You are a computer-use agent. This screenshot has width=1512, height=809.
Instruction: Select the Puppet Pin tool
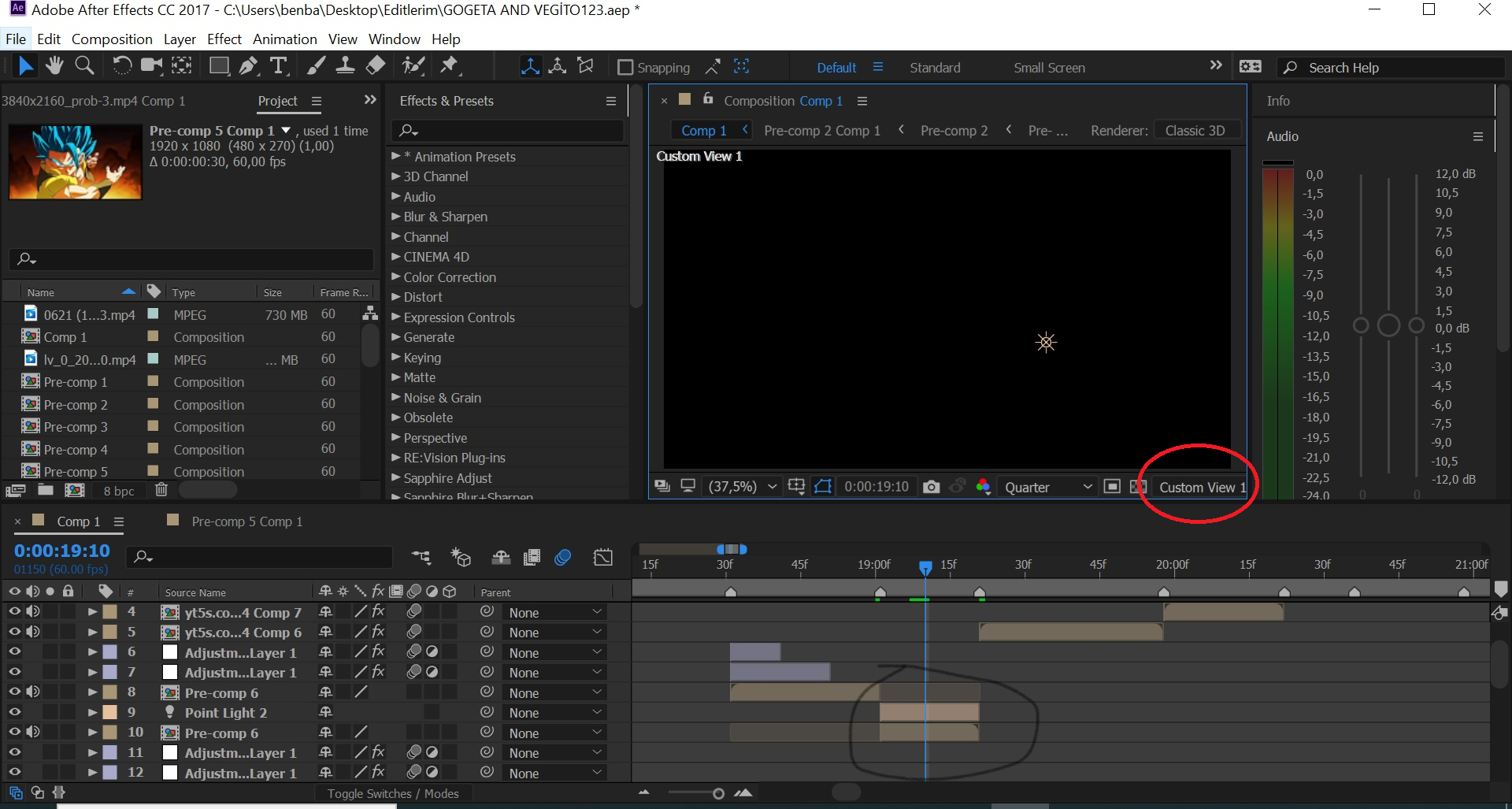click(x=450, y=66)
